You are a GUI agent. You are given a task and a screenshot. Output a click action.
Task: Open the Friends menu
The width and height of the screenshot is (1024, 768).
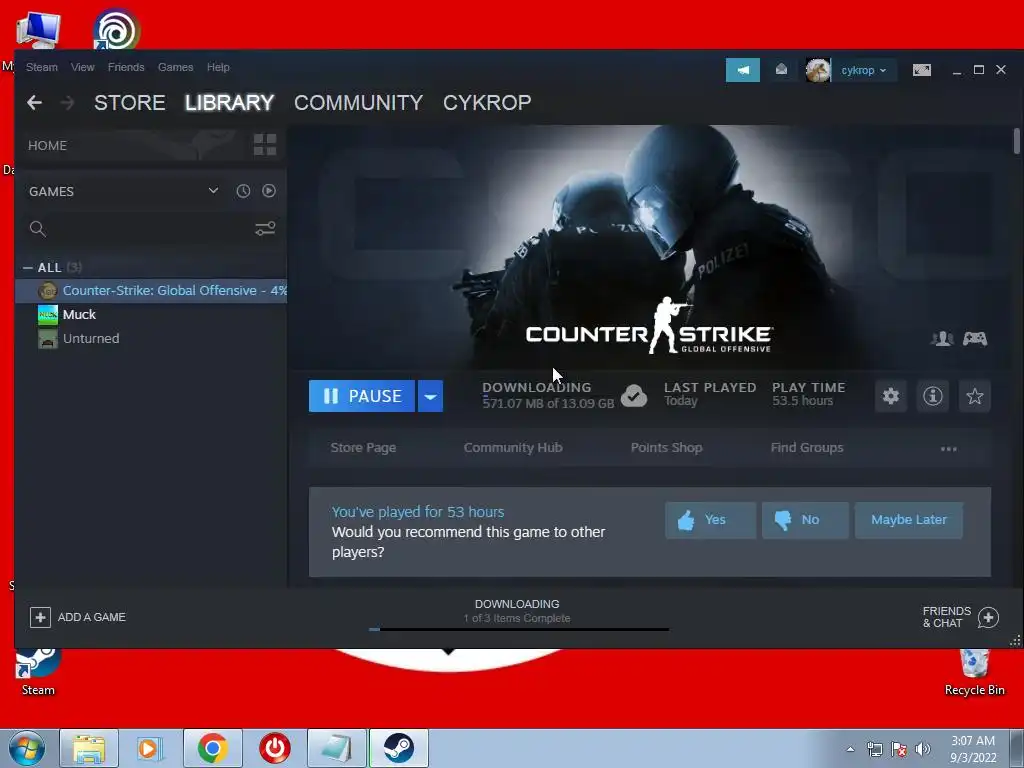point(126,67)
